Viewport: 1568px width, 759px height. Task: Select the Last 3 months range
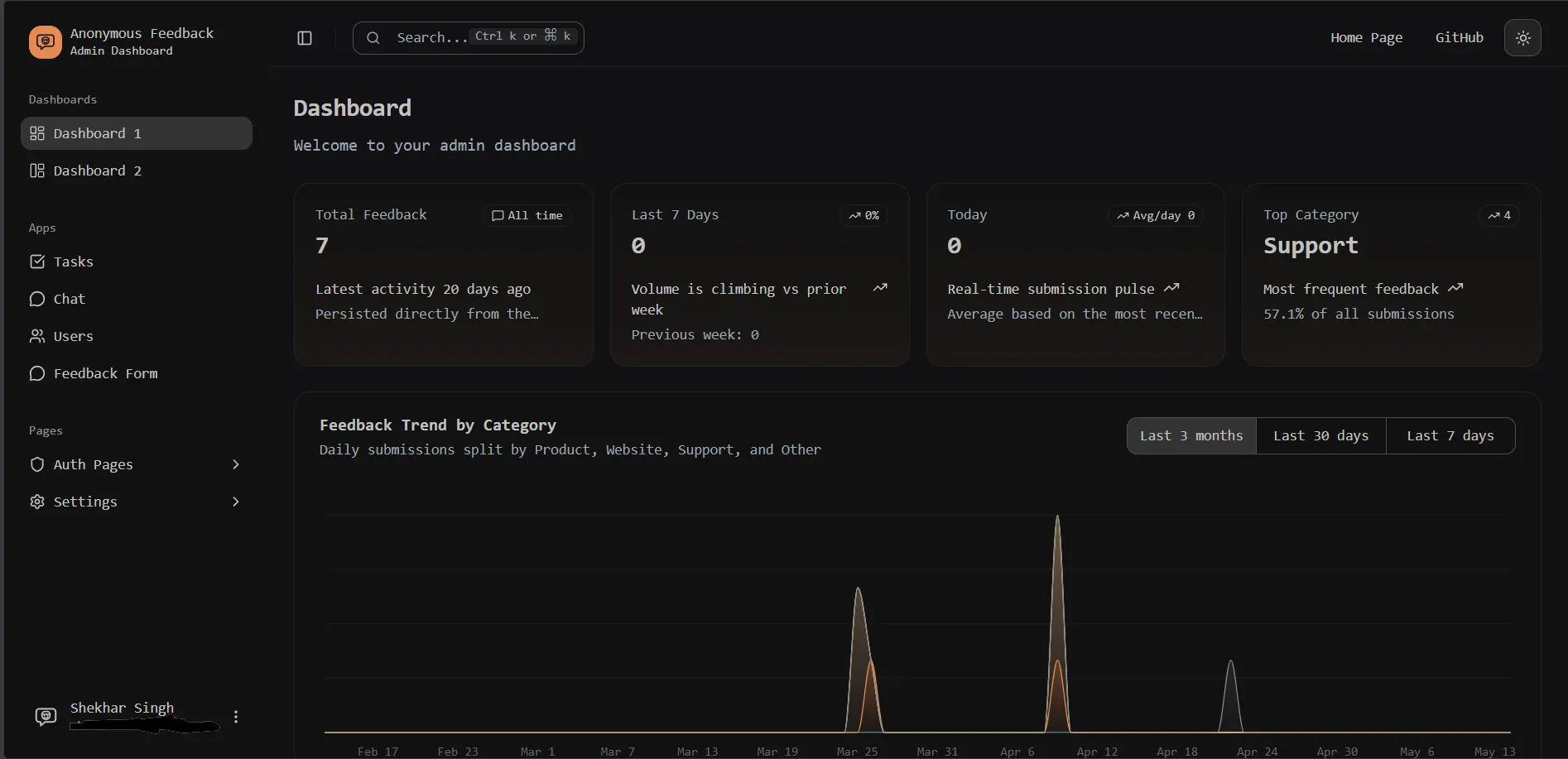tap(1191, 436)
